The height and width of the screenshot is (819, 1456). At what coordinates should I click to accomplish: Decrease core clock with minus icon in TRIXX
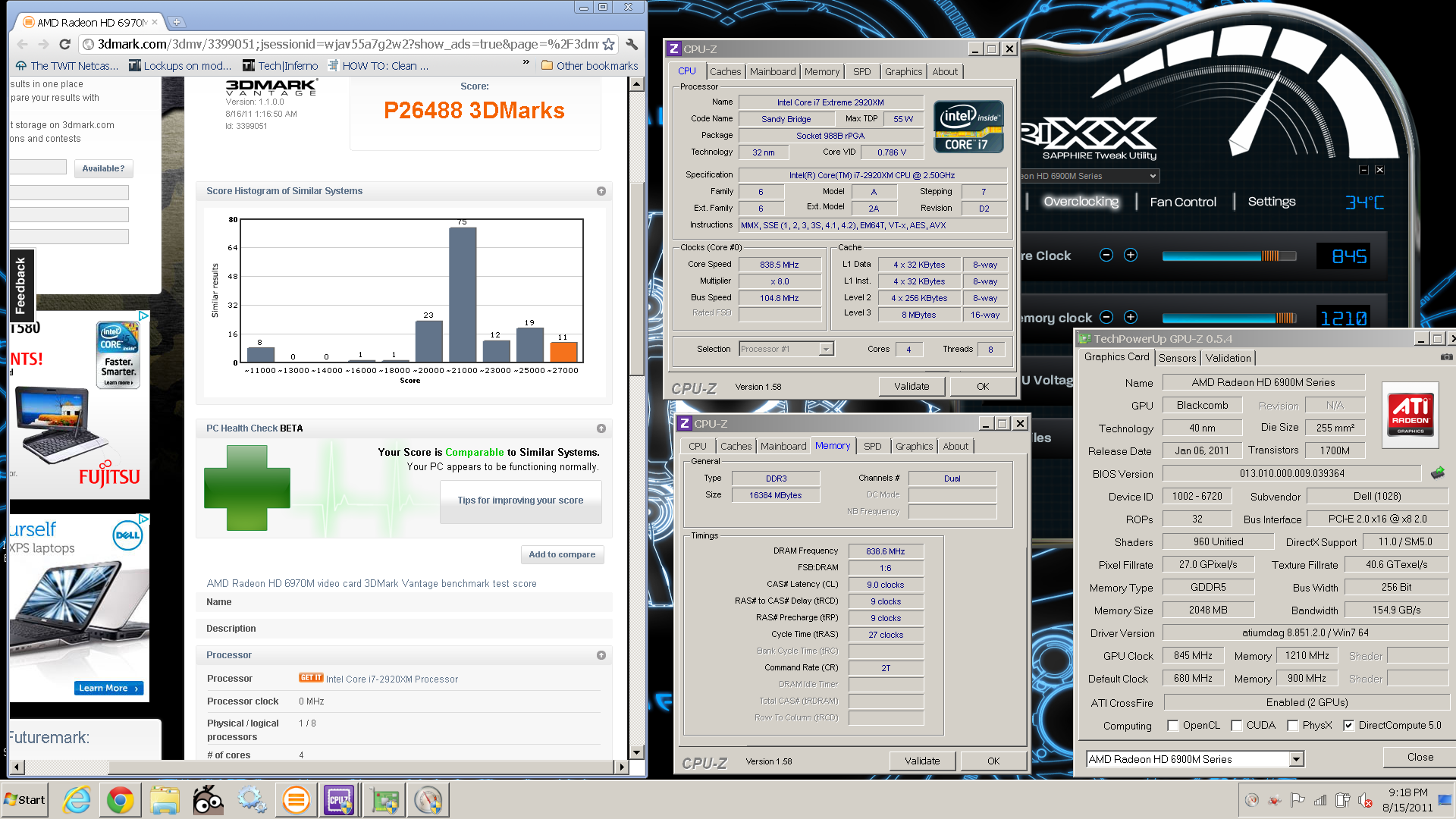click(1106, 256)
